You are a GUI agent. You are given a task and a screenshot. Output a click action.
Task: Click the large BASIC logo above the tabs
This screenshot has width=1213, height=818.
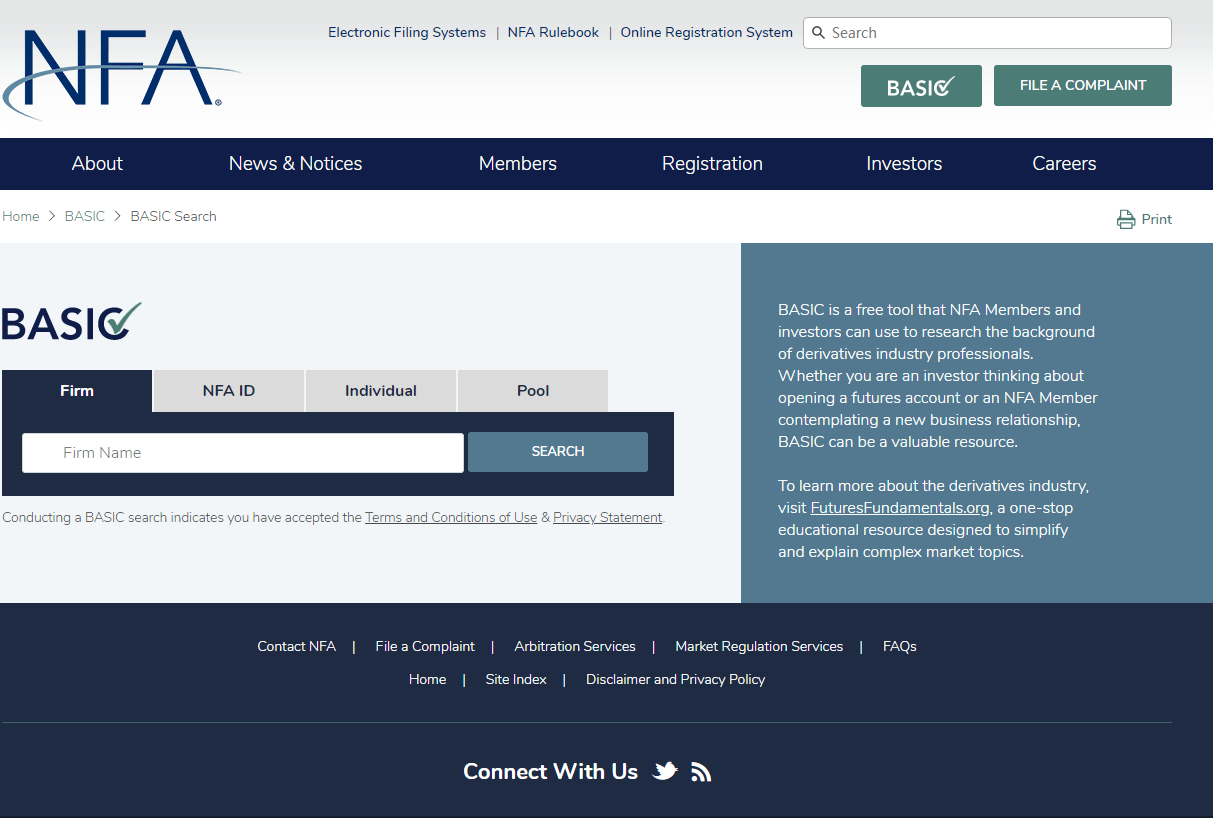coord(72,322)
